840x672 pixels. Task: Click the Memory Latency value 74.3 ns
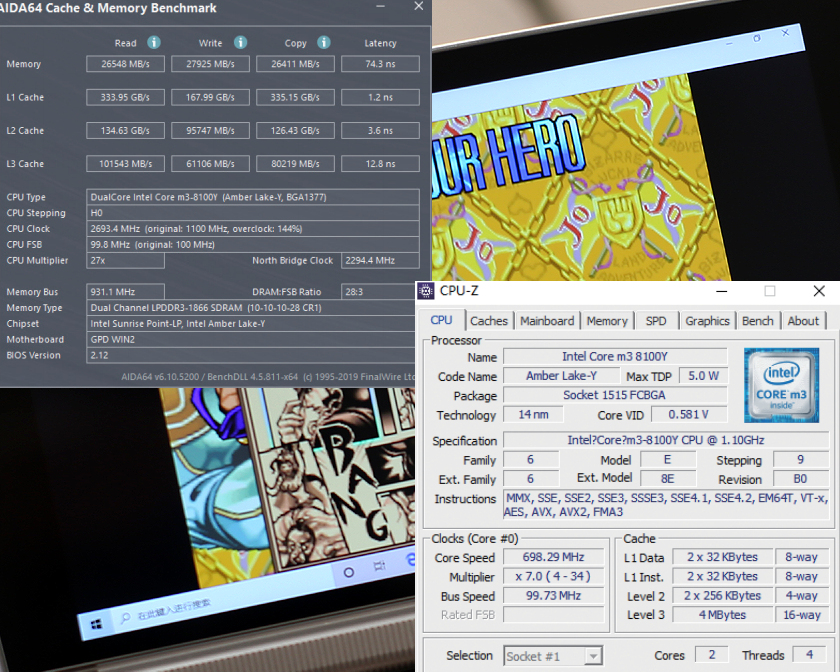[380, 64]
